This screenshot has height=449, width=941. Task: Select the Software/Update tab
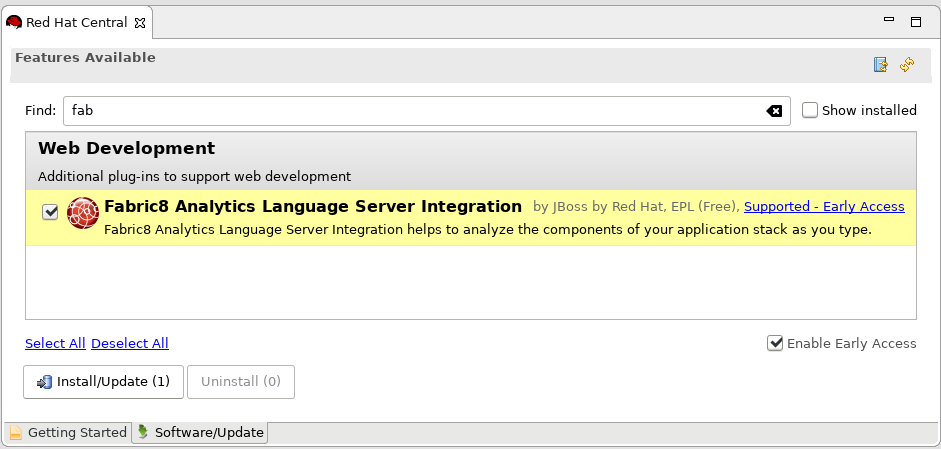tap(200, 433)
